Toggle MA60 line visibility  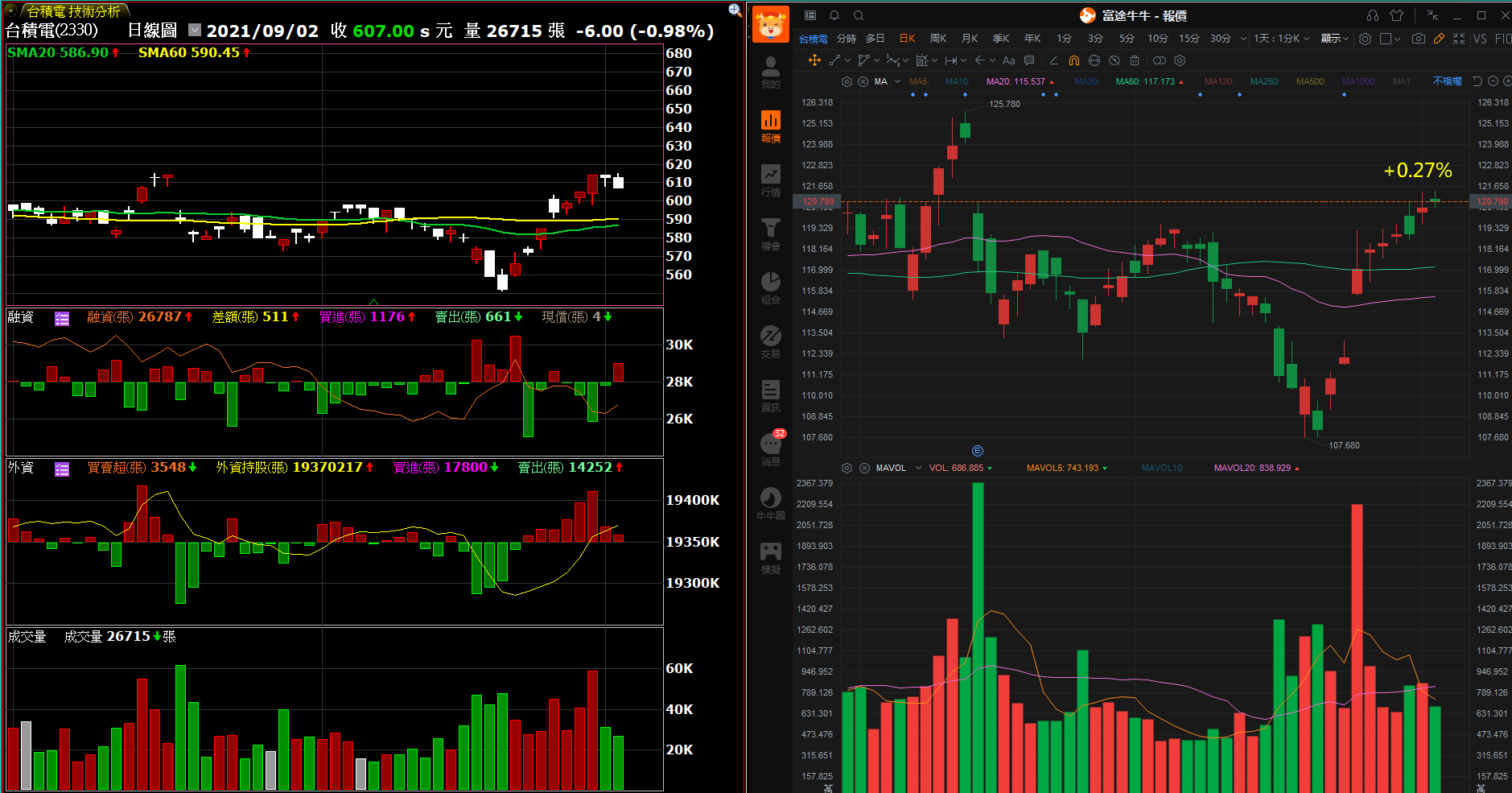pos(1149,81)
